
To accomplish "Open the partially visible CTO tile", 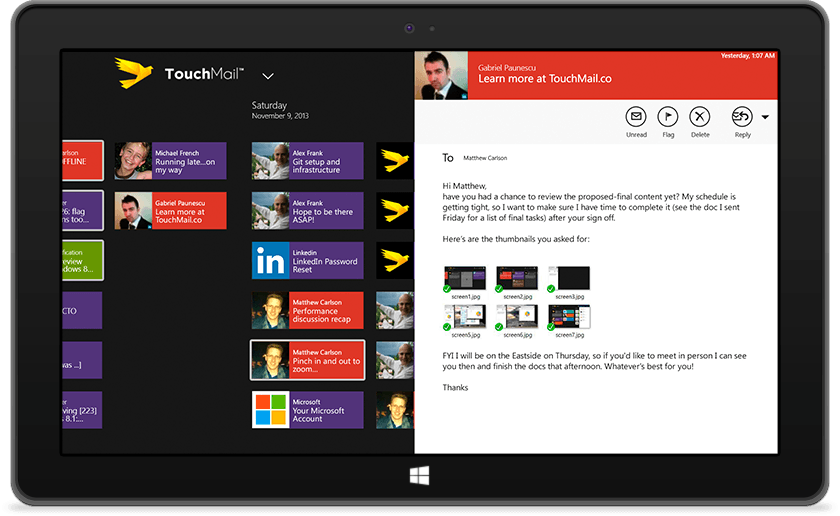I will [x=82, y=310].
